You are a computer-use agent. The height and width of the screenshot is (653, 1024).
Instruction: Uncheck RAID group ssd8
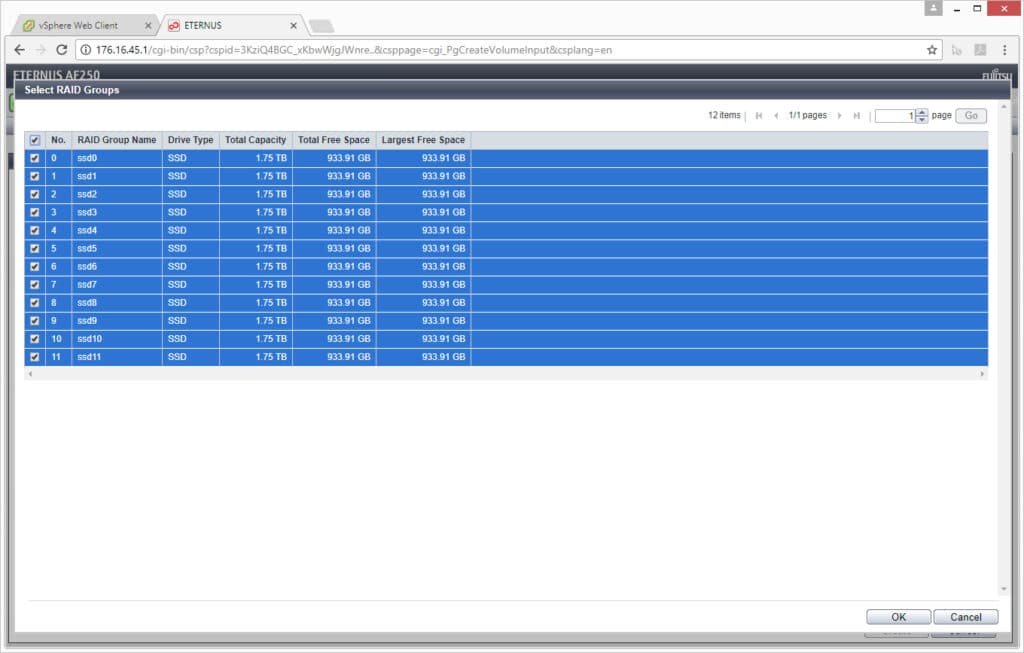click(x=35, y=303)
